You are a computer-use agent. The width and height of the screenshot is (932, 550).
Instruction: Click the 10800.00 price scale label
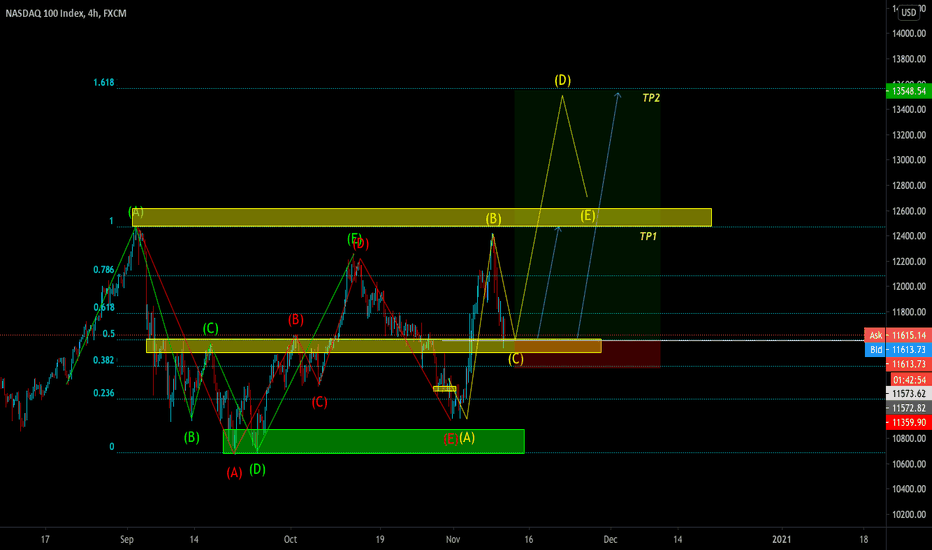pos(909,439)
